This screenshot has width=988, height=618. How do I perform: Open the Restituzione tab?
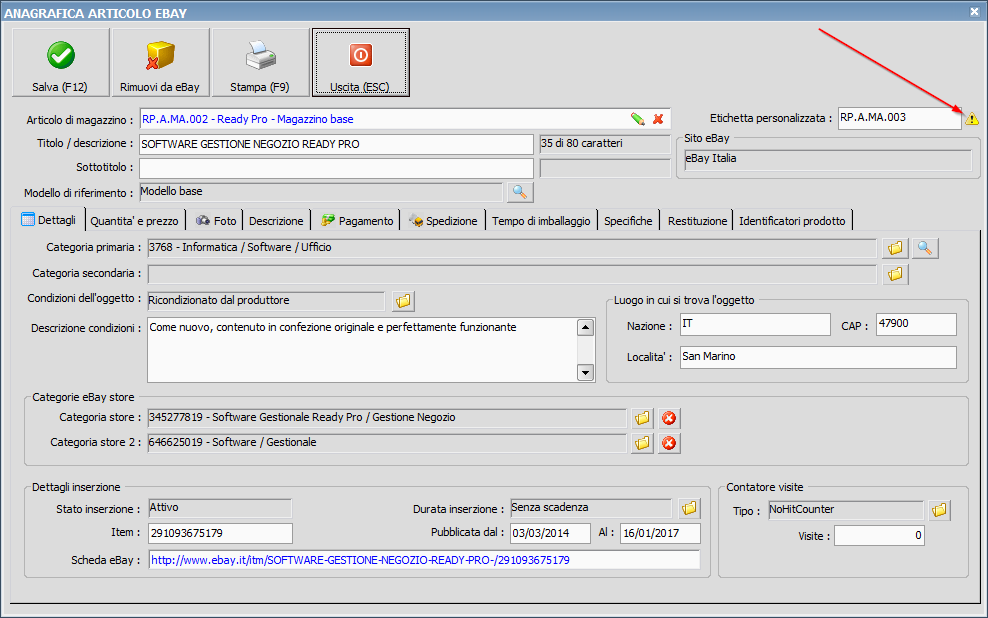(x=697, y=221)
